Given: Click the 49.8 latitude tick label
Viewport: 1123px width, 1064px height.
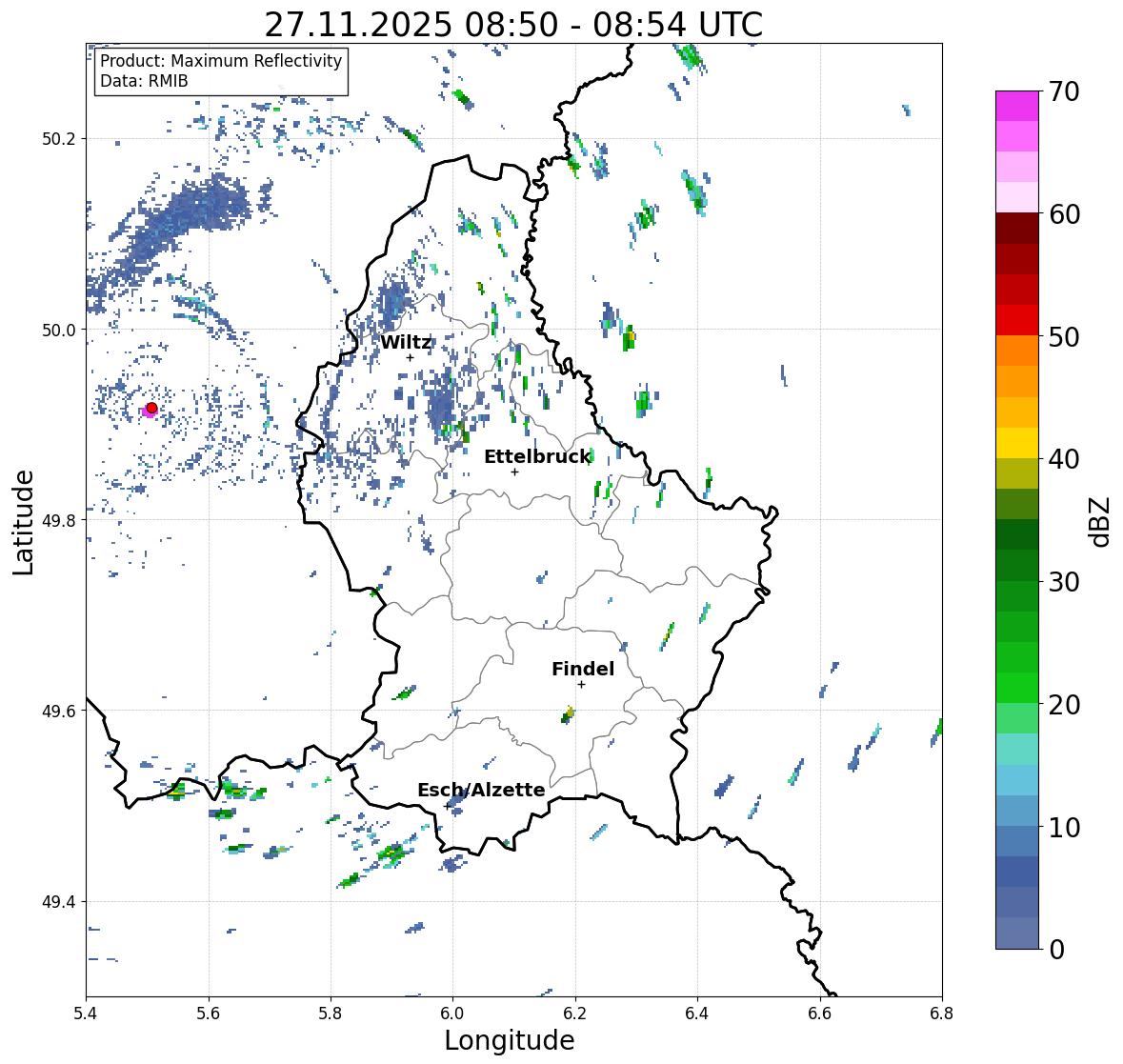Looking at the screenshot, I should point(59,520).
